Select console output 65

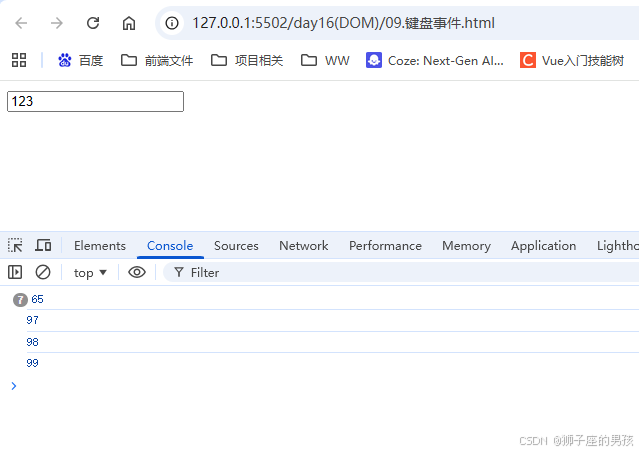(37, 300)
